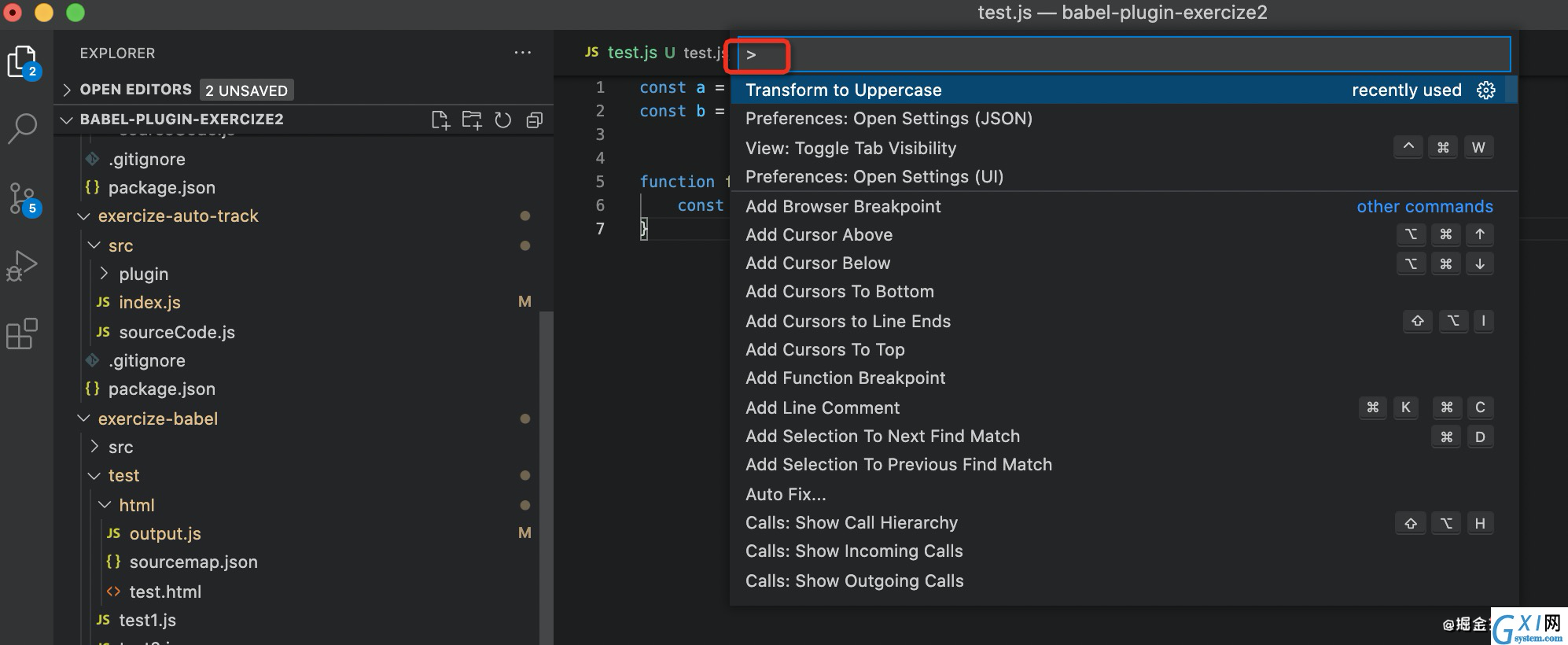Select Add Function Breakpoint command
Image resolution: width=1568 pixels, height=645 pixels.
point(1124,378)
